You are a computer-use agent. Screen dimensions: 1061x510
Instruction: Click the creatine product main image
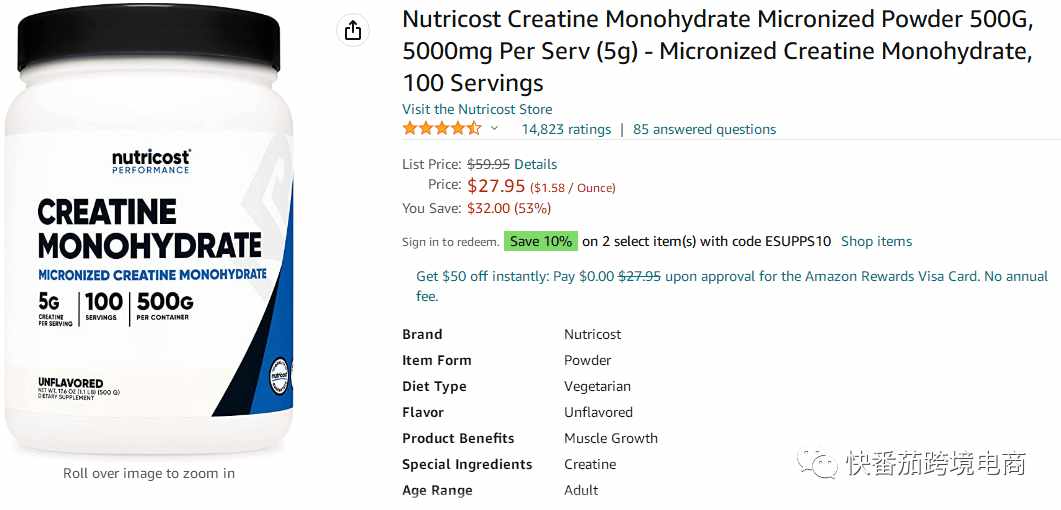click(150, 230)
